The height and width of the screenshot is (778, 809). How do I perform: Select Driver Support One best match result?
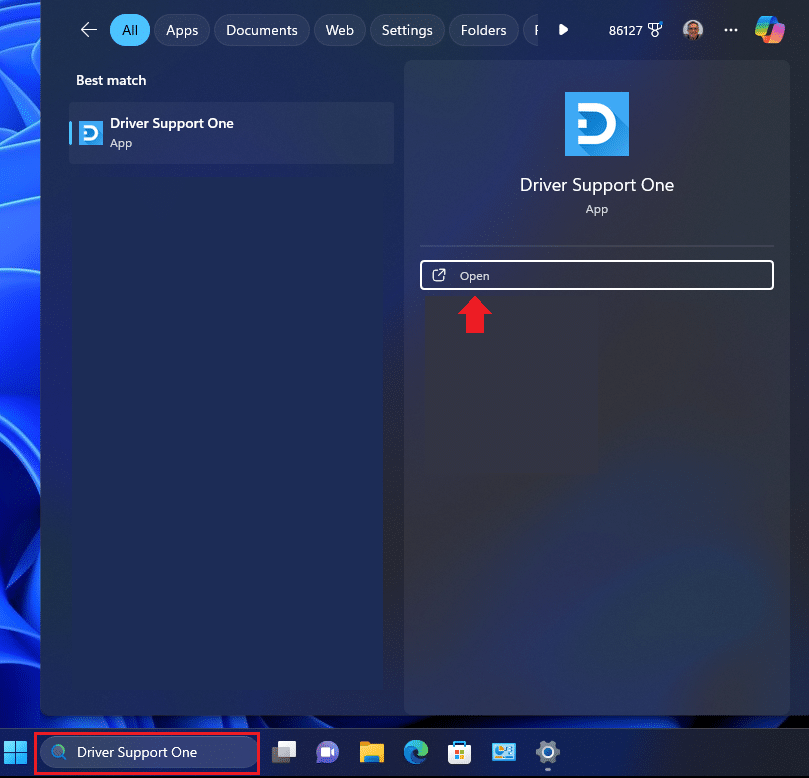231,133
